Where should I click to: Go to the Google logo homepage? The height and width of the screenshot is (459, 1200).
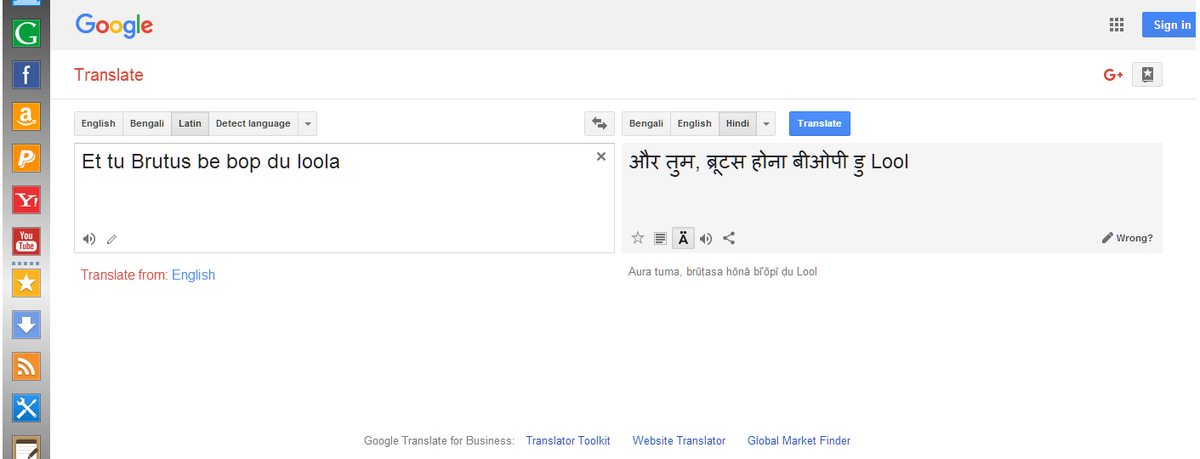click(114, 25)
